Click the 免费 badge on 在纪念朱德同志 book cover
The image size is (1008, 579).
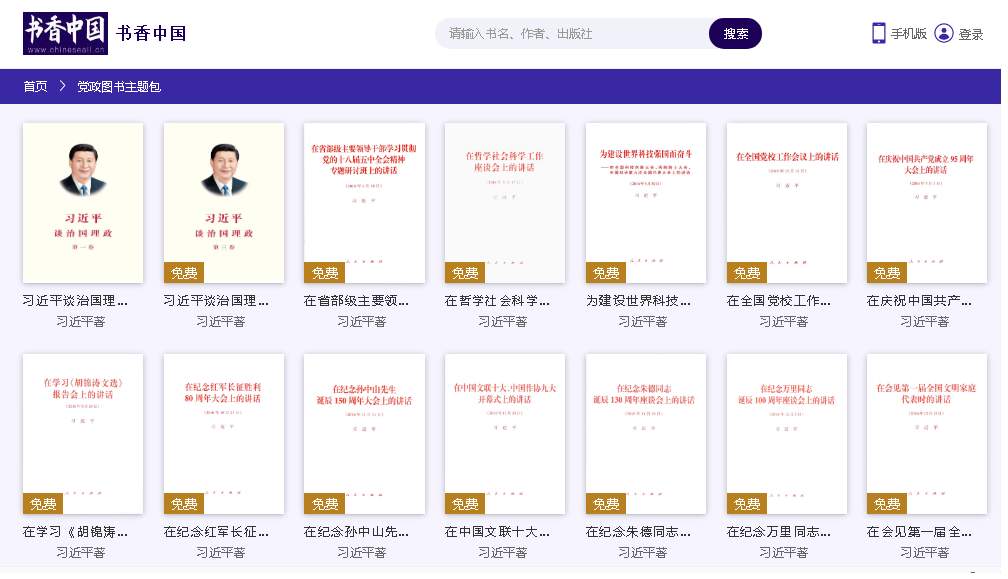(606, 504)
